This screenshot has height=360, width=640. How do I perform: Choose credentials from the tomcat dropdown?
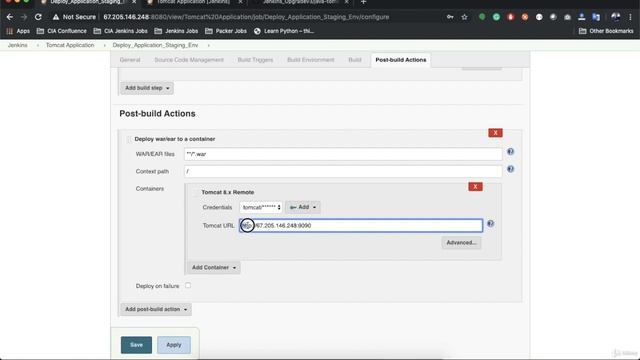click(261, 207)
